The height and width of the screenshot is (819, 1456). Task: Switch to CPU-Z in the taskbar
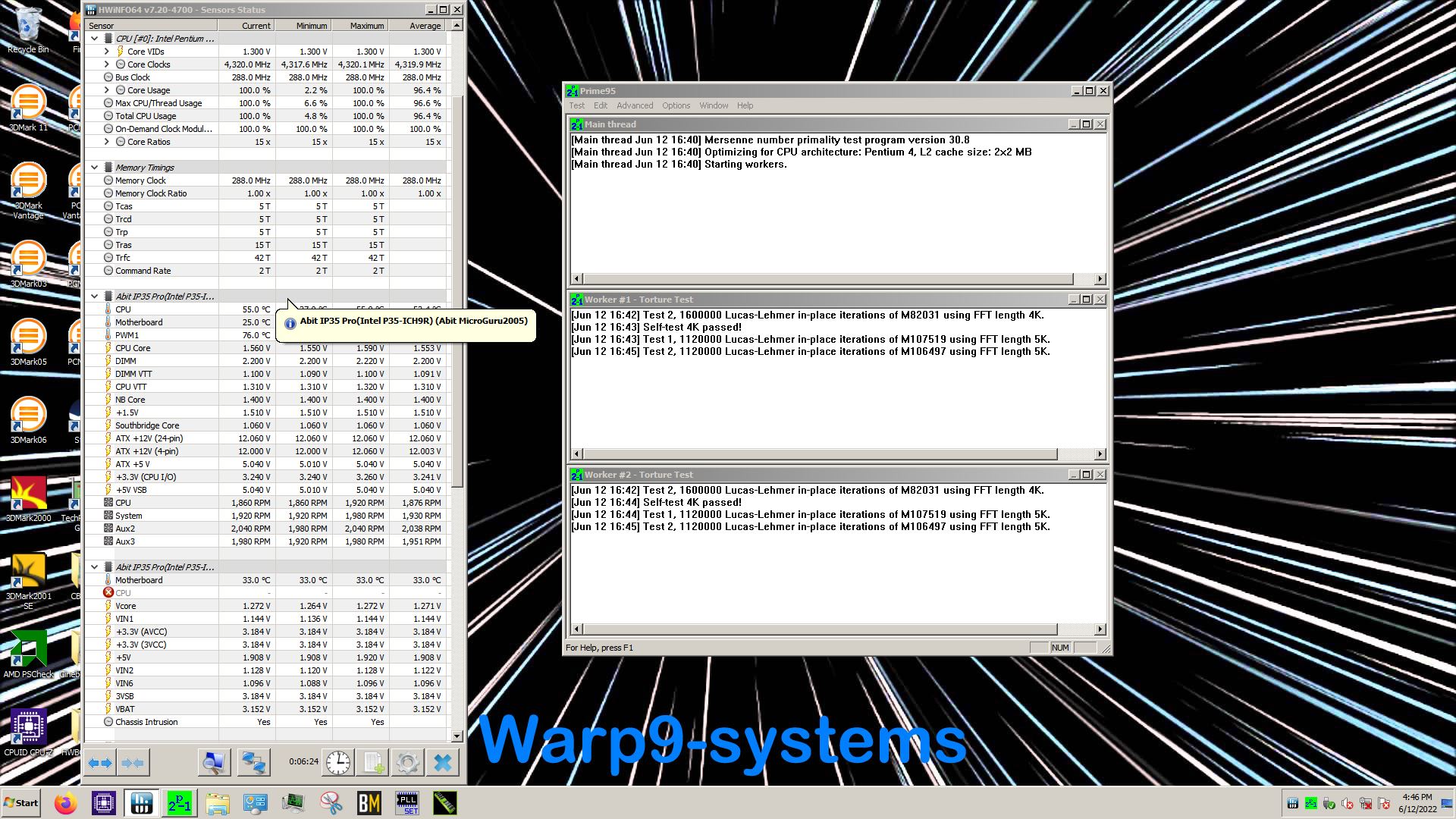coord(104,803)
